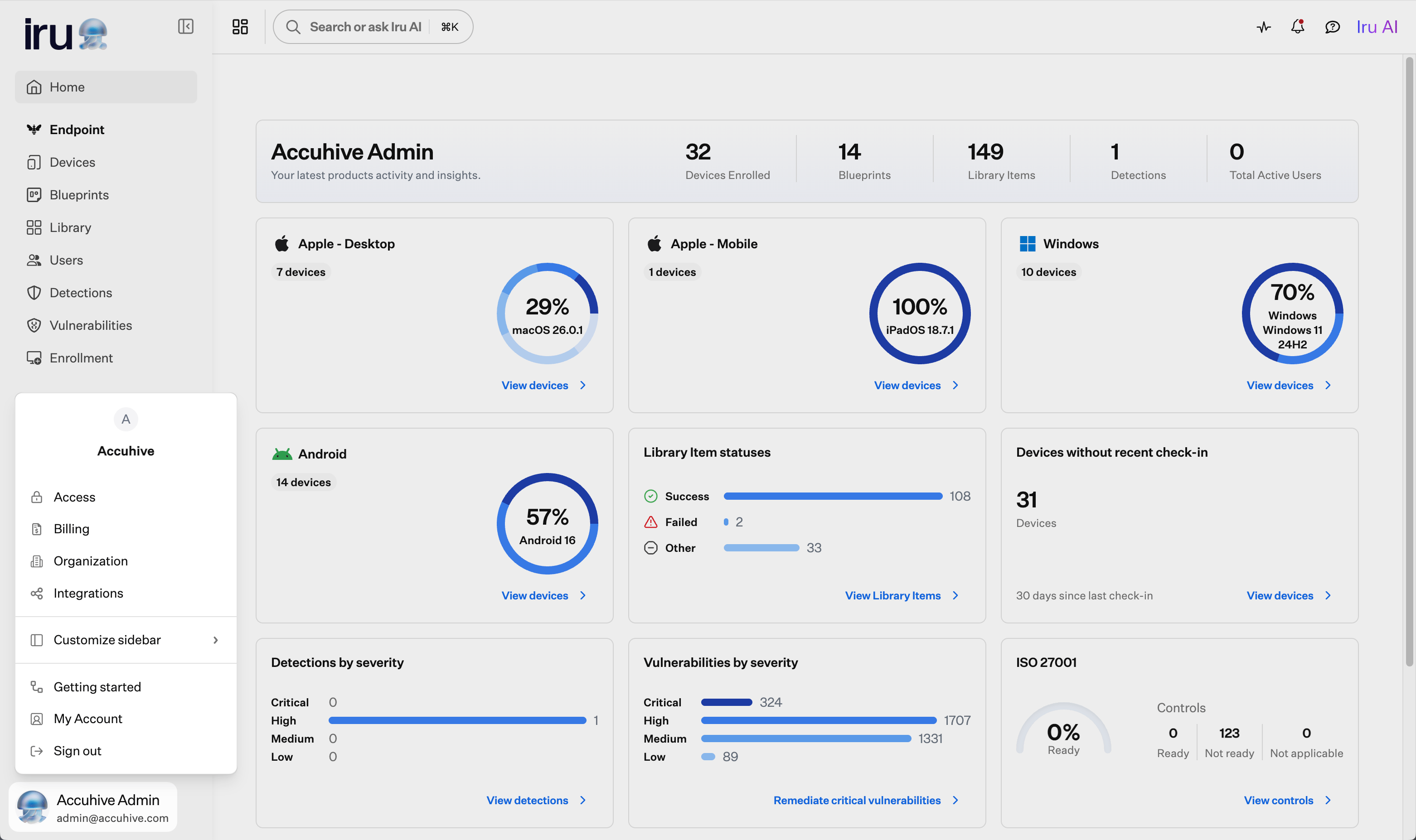Click the Organization building icon
Screen dimensions: 1416x840
(x=37, y=561)
